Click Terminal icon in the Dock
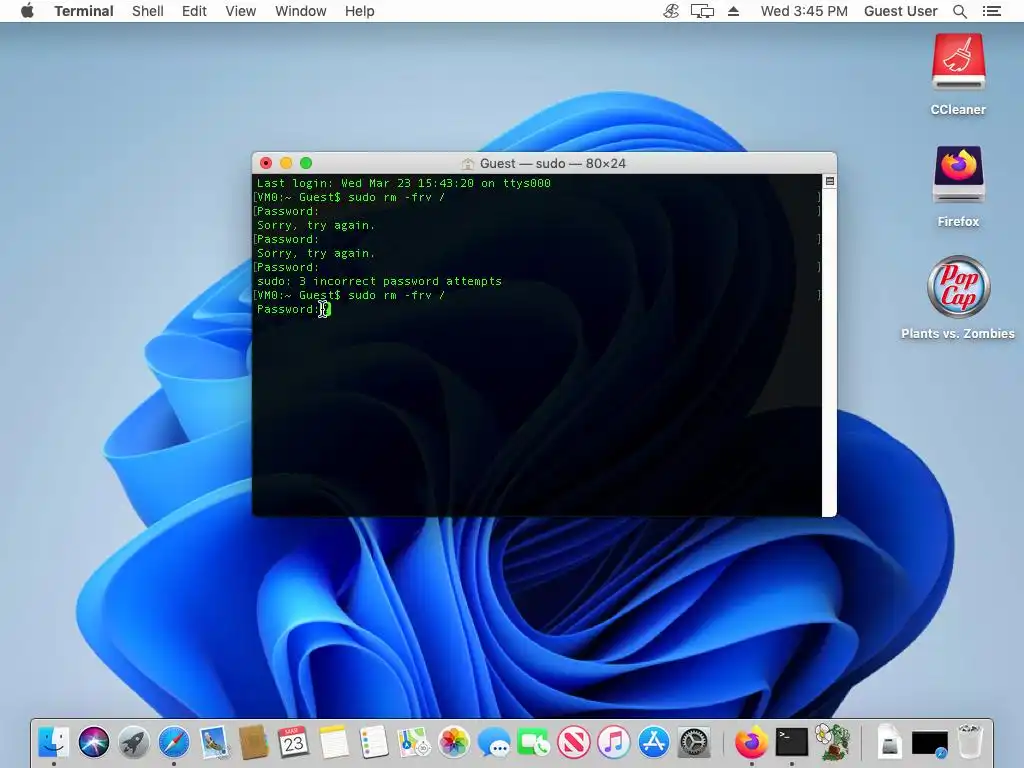 (792, 743)
